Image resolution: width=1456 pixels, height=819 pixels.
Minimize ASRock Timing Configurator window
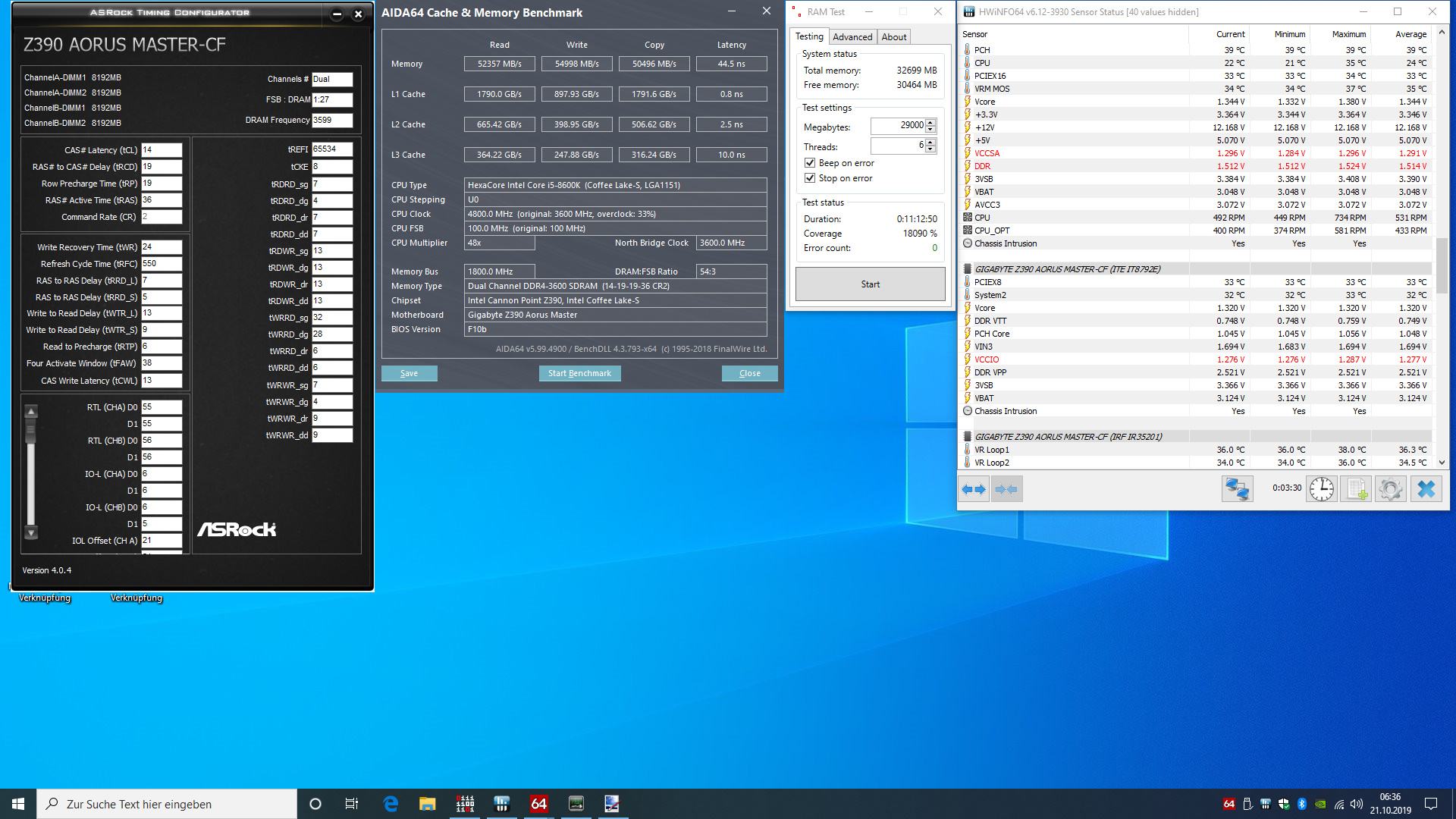click(337, 14)
